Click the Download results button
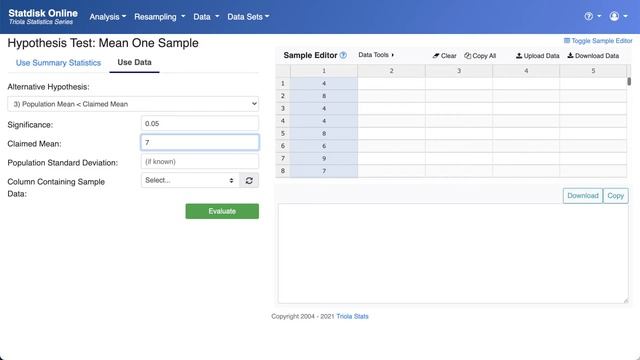The width and height of the screenshot is (640, 360). (582, 196)
